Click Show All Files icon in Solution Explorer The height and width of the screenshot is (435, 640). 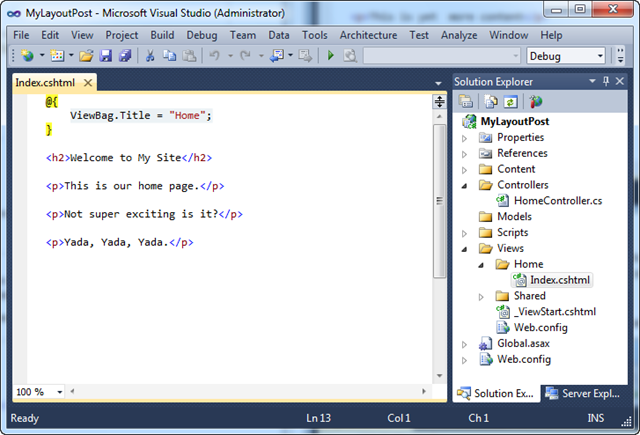[x=491, y=102]
